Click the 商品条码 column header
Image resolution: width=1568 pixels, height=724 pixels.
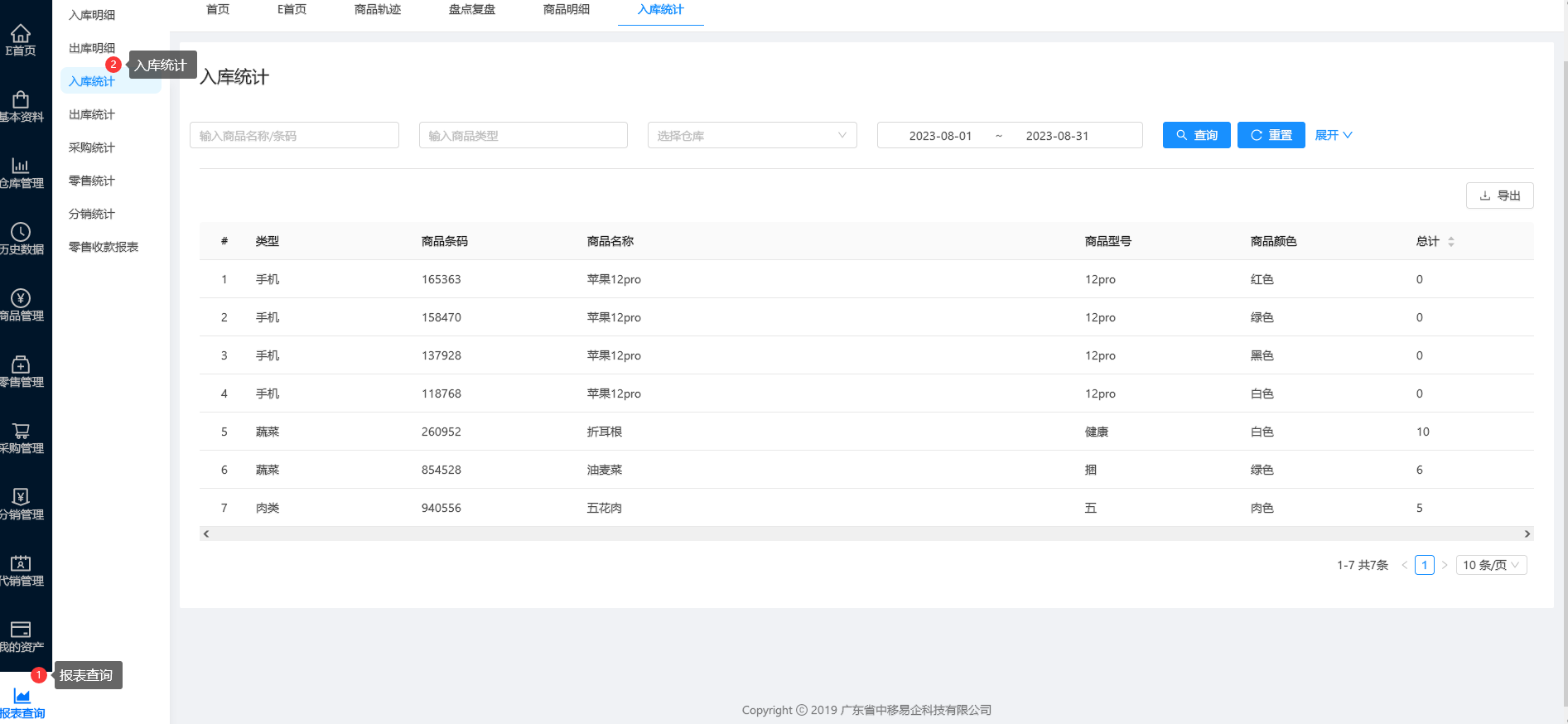[445, 241]
